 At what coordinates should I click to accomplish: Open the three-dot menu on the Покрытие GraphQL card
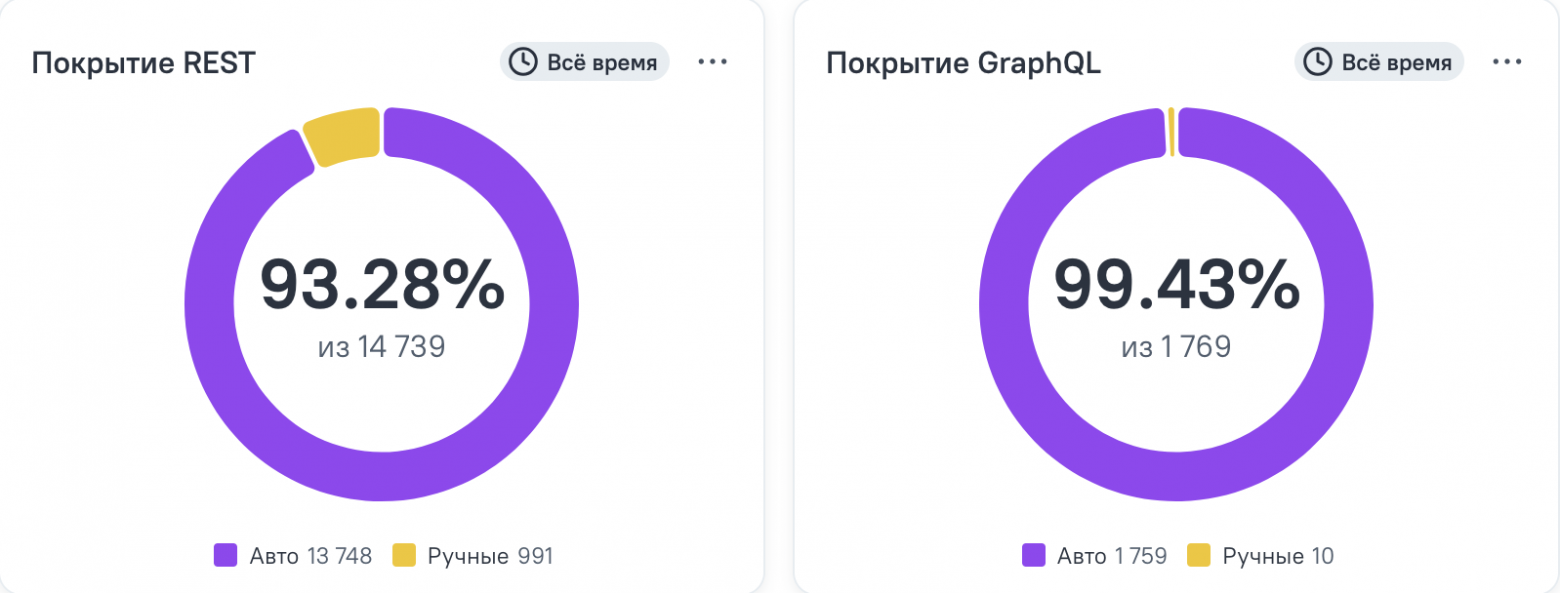coord(1506,62)
